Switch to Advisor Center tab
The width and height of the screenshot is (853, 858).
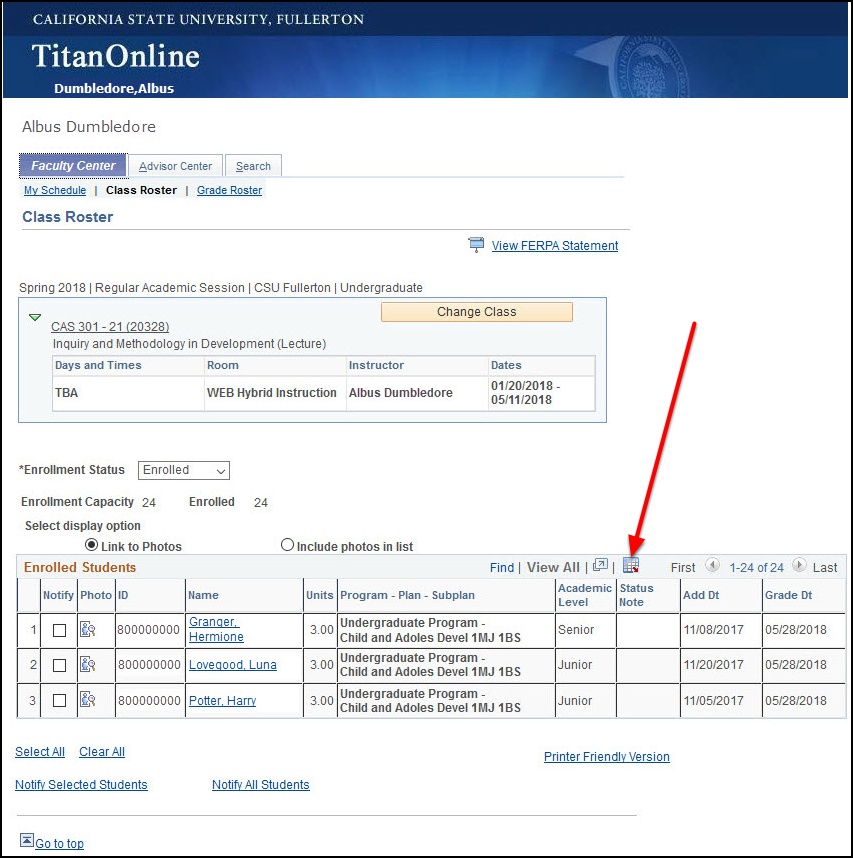pos(175,166)
